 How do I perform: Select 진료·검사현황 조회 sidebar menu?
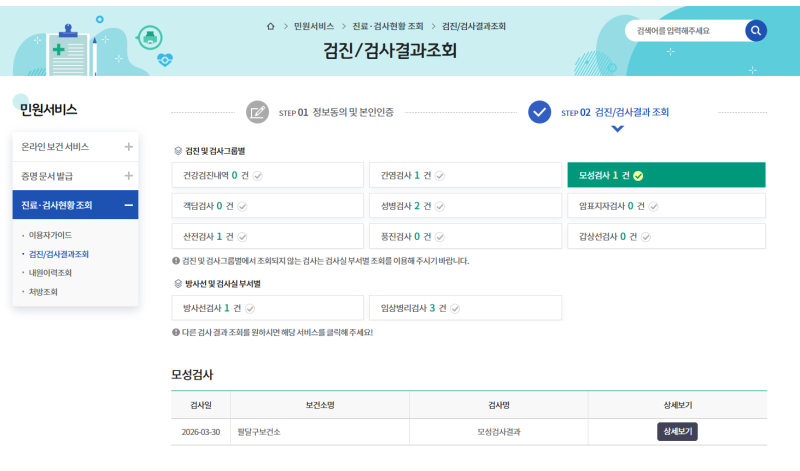click(x=76, y=205)
